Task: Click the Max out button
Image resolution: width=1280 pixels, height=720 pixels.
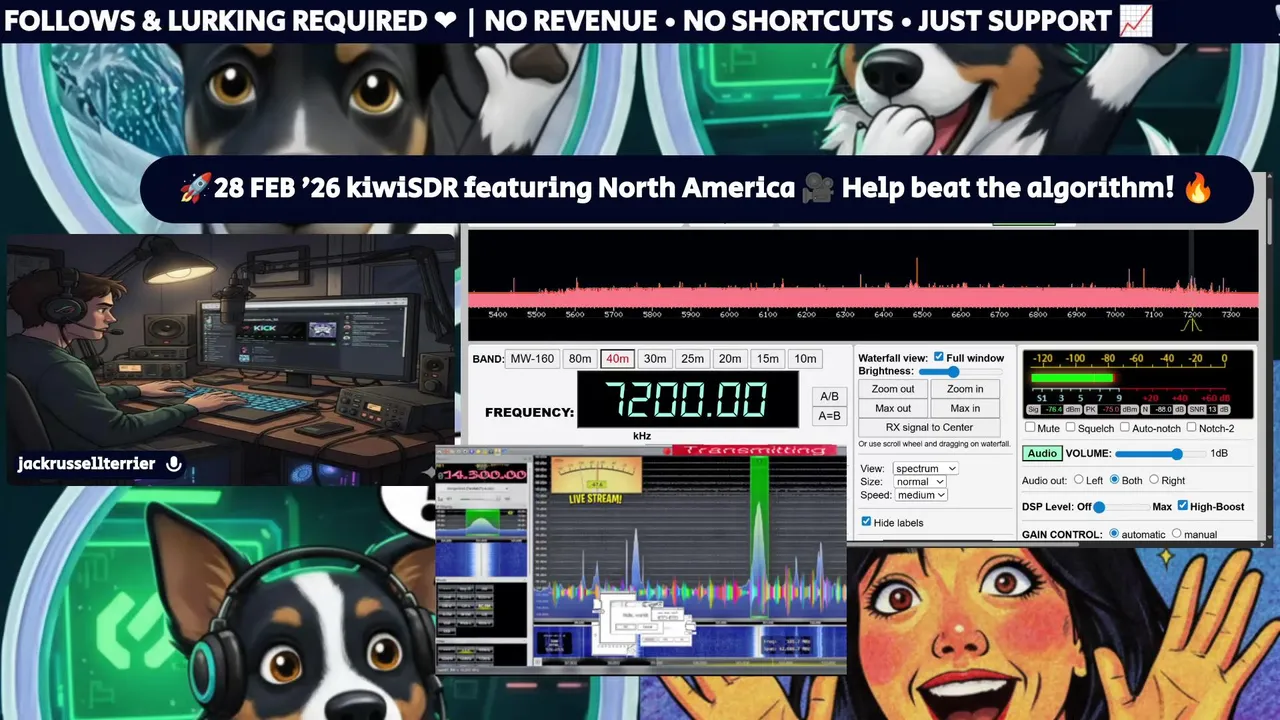Action: 893,408
